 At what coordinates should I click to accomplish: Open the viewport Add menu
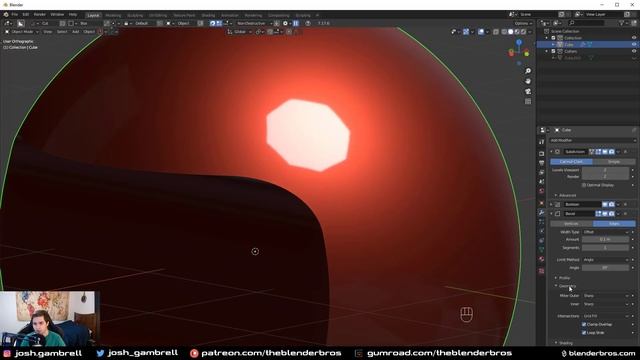[x=76, y=32]
